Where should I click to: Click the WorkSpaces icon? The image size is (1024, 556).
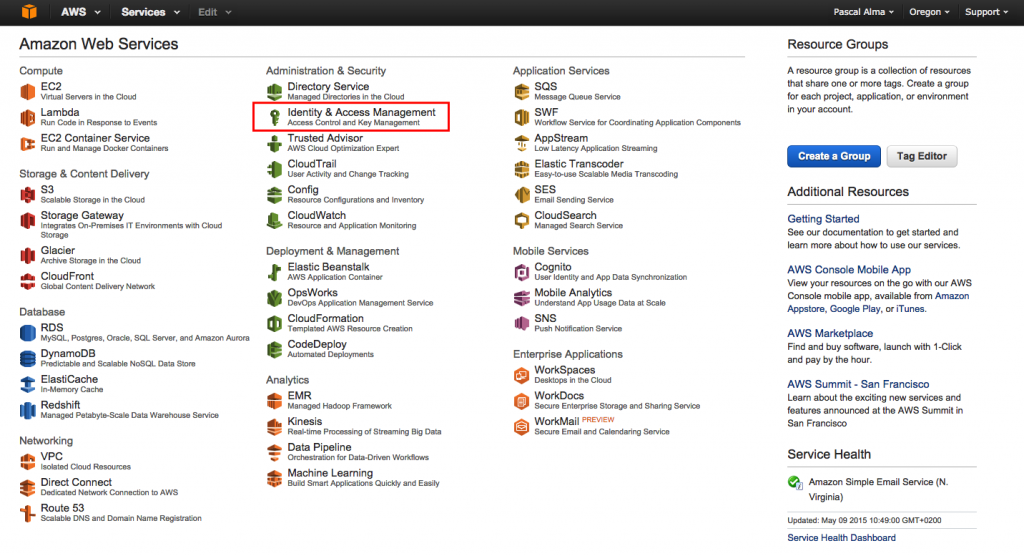coord(521,375)
